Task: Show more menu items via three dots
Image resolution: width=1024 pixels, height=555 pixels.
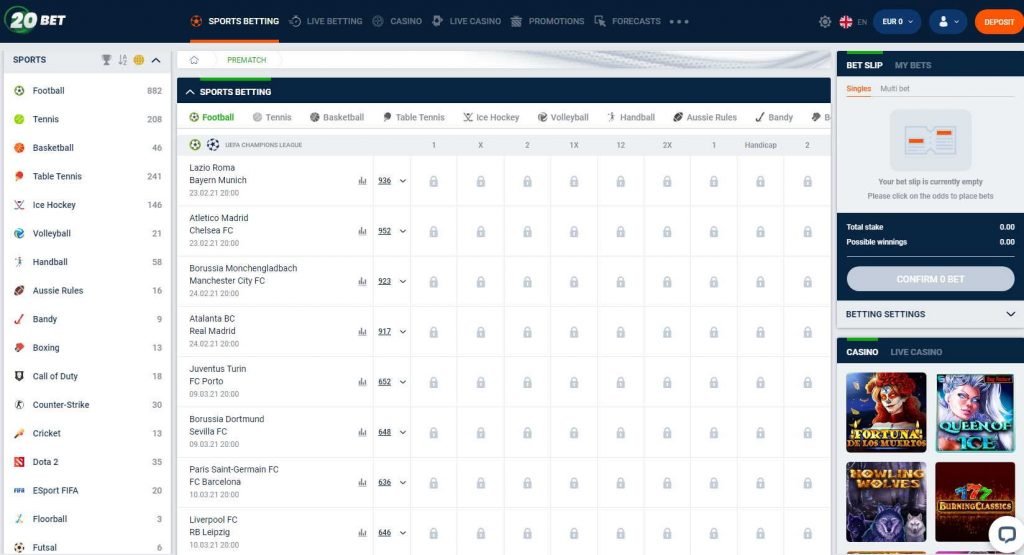Action: (x=679, y=22)
